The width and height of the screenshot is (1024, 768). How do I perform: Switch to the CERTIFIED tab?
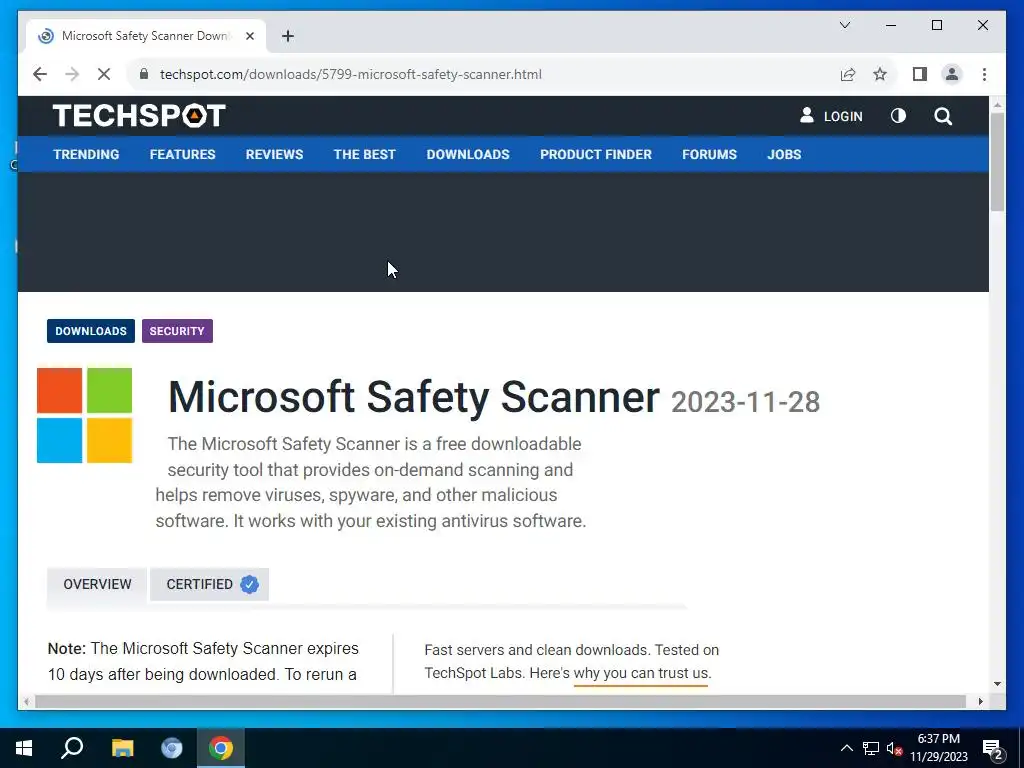click(x=210, y=584)
